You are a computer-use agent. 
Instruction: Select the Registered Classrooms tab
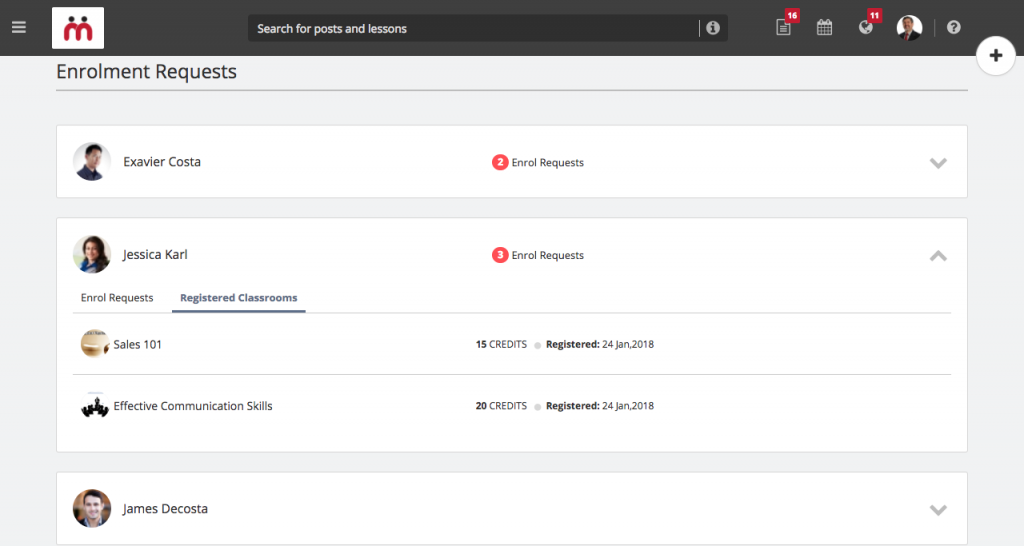pyautogui.click(x=238, y=298)
